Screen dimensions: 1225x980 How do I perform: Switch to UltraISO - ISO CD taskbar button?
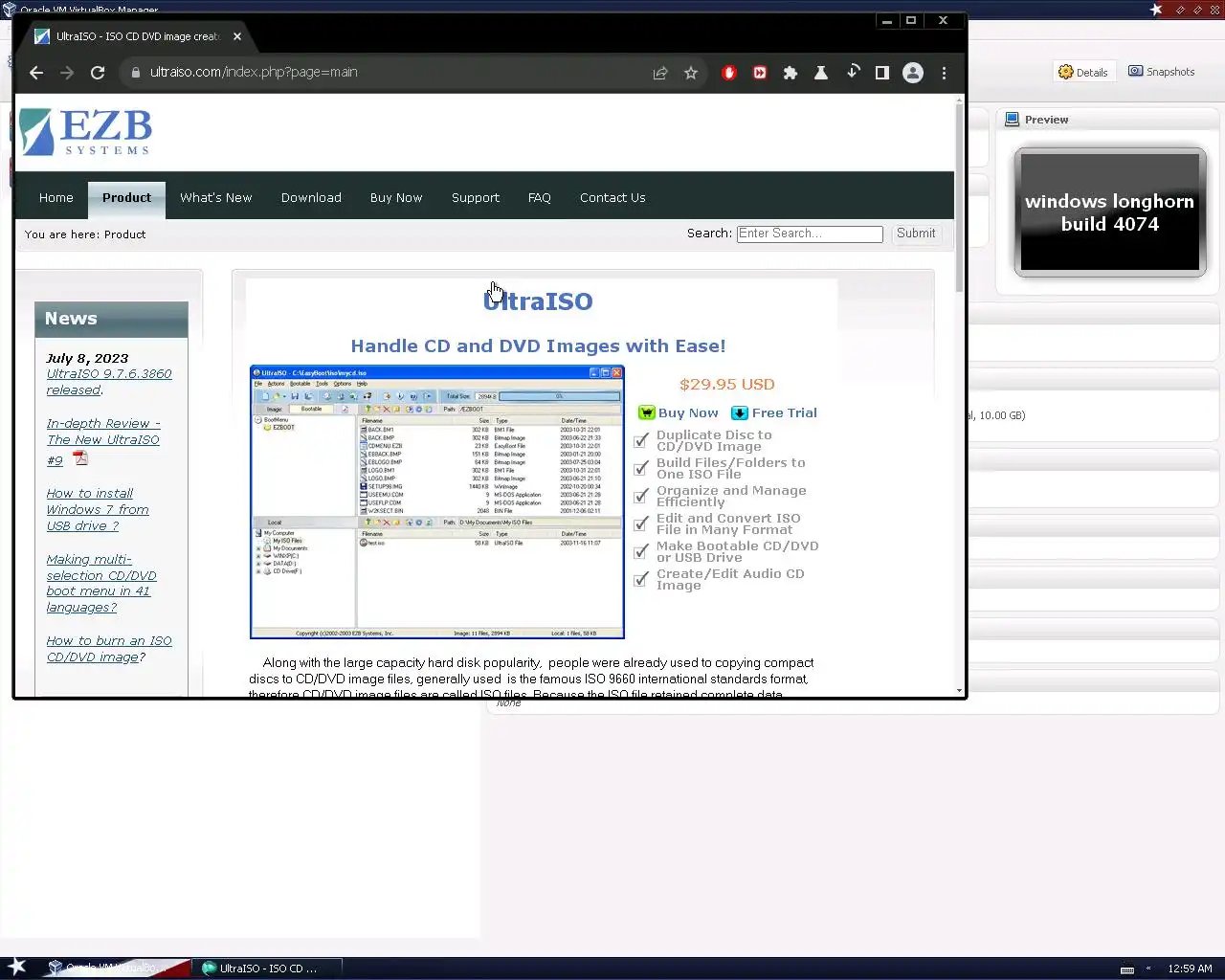click(x=267, y=969)
